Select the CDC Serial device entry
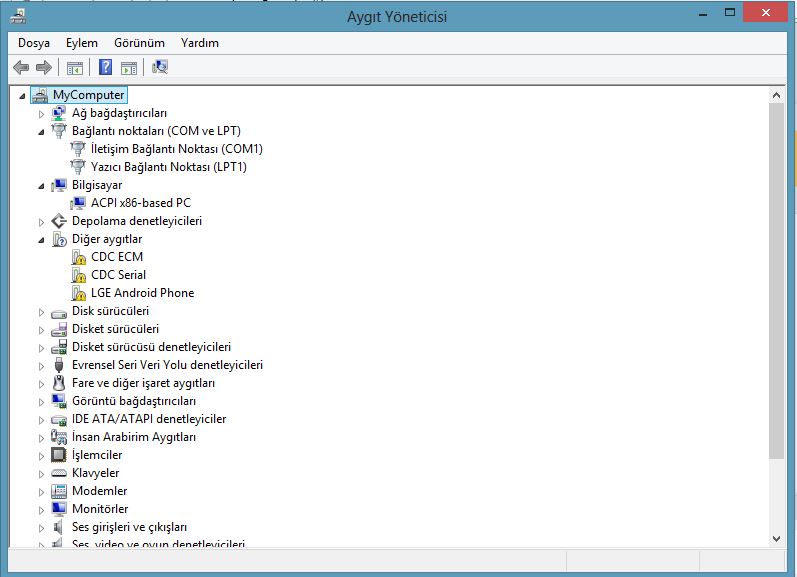The image size is (797, 577). click(x=118, y=275)
